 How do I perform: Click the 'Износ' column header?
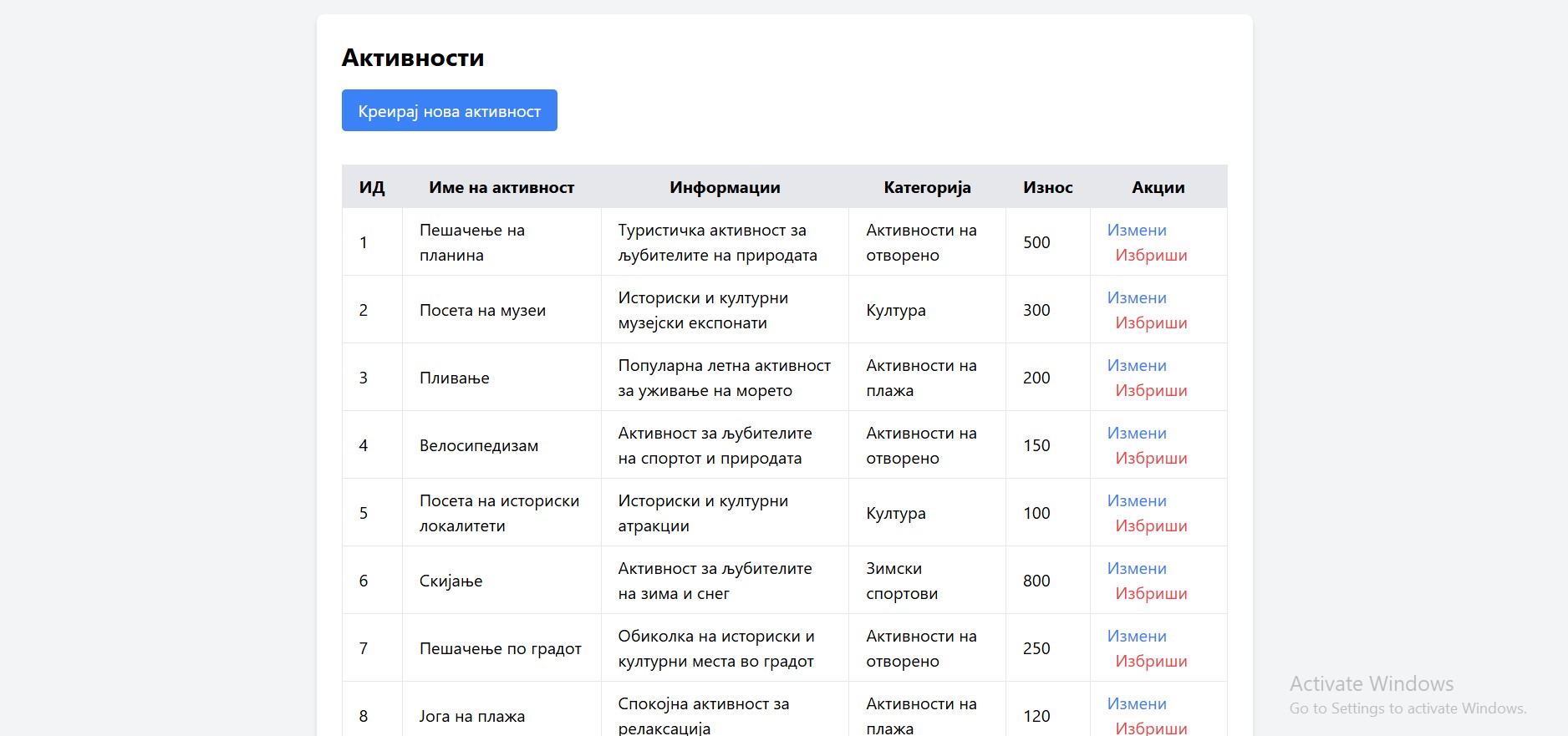(x=1047, y=188)
